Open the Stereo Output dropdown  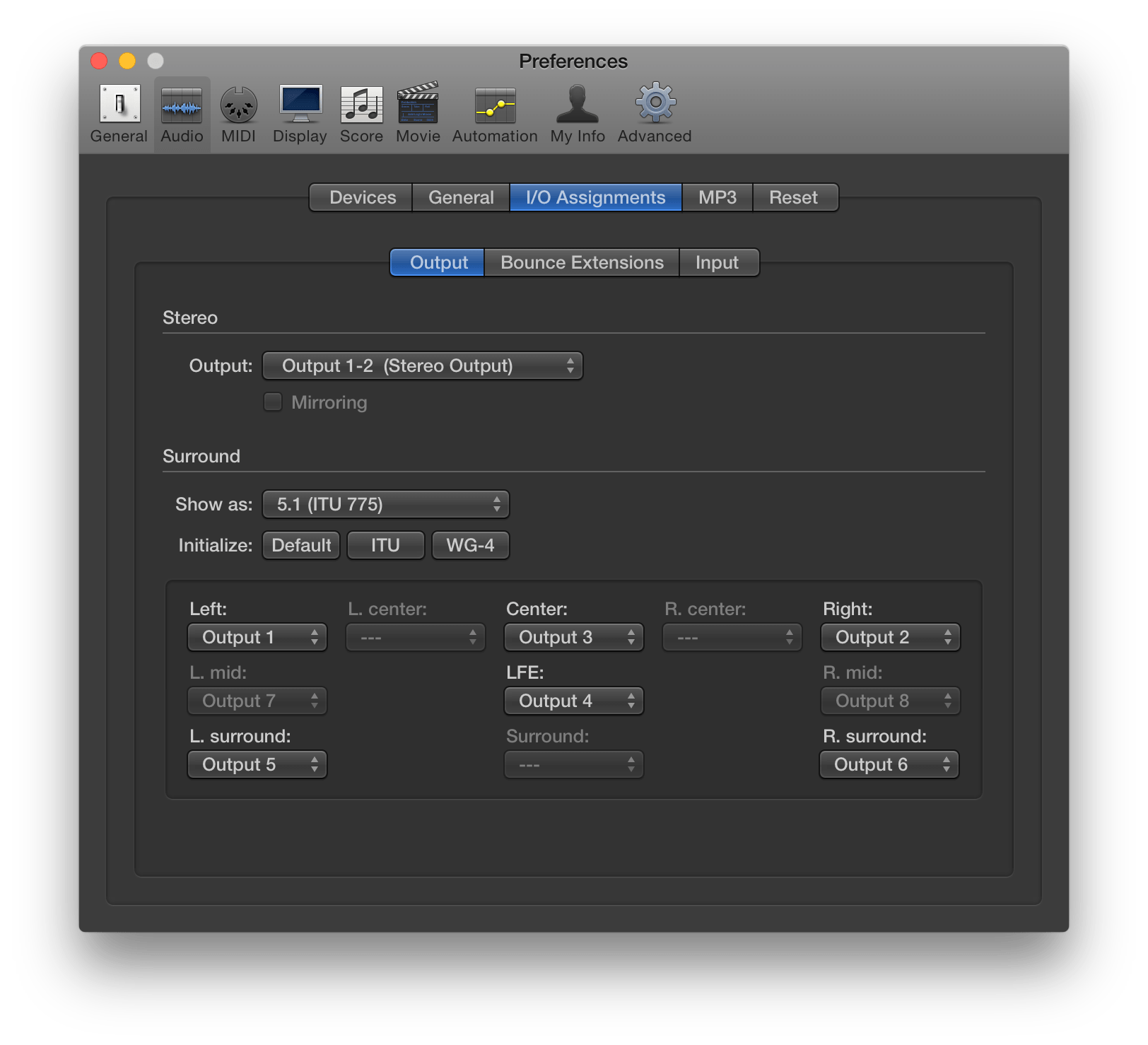422,366
